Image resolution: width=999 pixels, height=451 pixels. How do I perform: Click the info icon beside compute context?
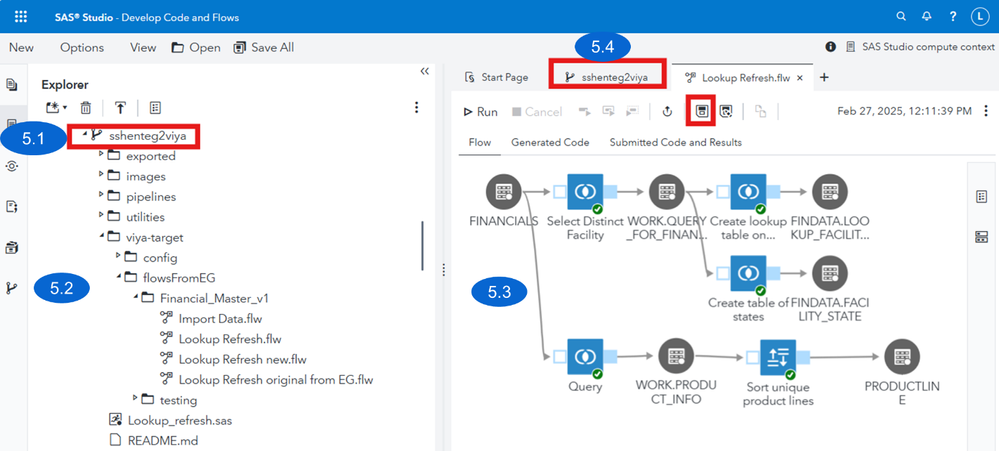[830, 47]
